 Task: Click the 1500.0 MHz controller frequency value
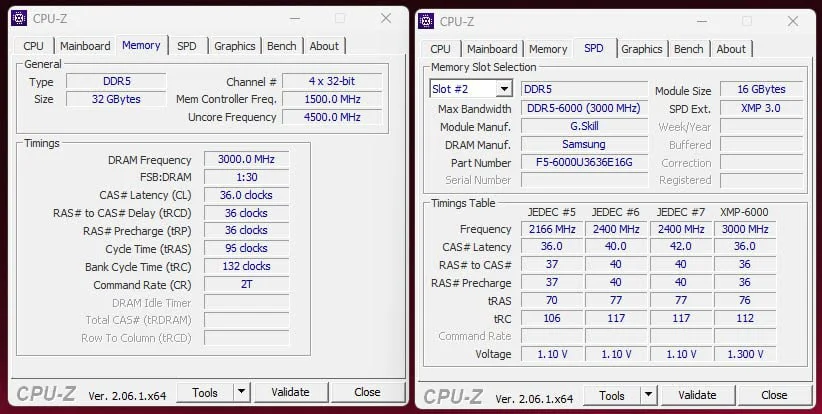[x=332, y=99]
